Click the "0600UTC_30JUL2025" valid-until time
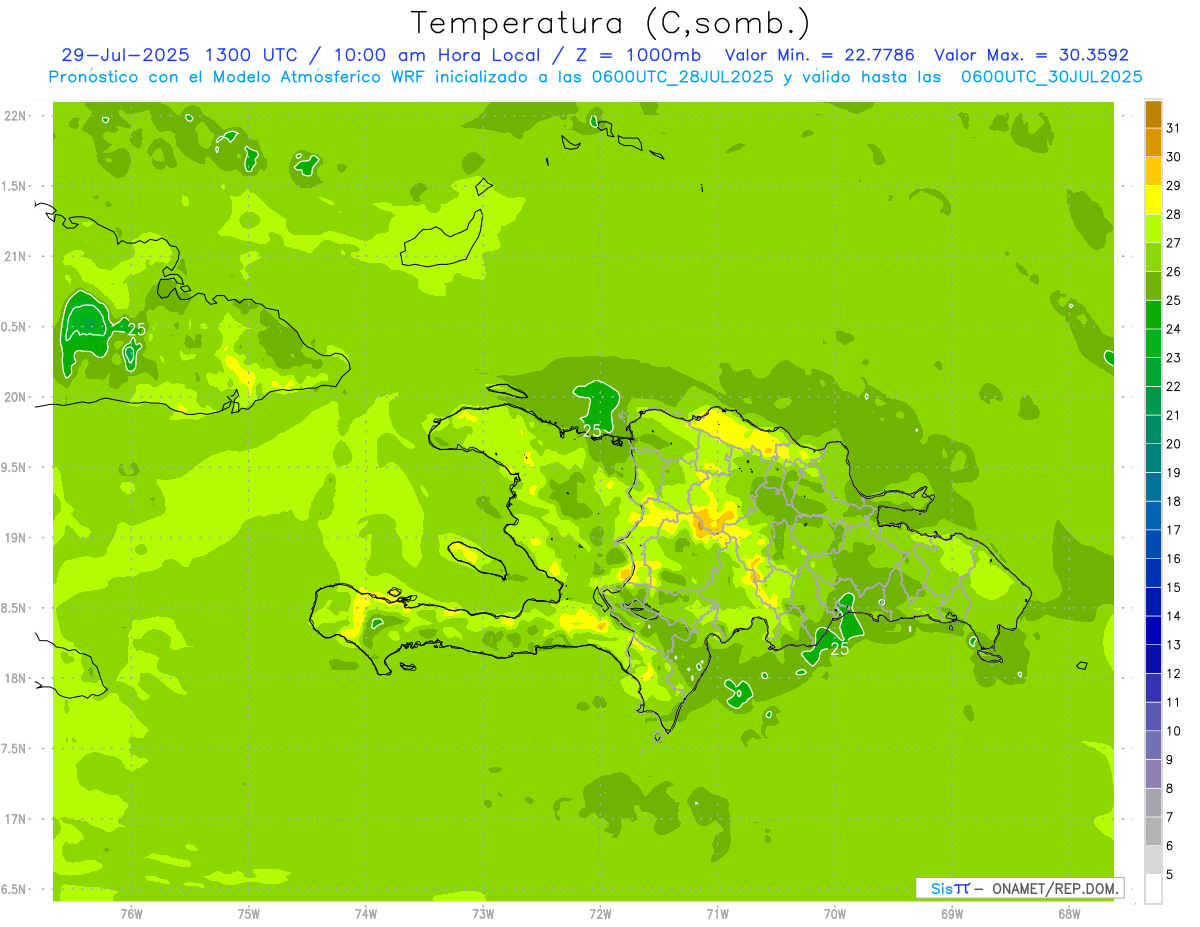The height and width of the screenshot is (927, 1200). [x=1051, y=77]
